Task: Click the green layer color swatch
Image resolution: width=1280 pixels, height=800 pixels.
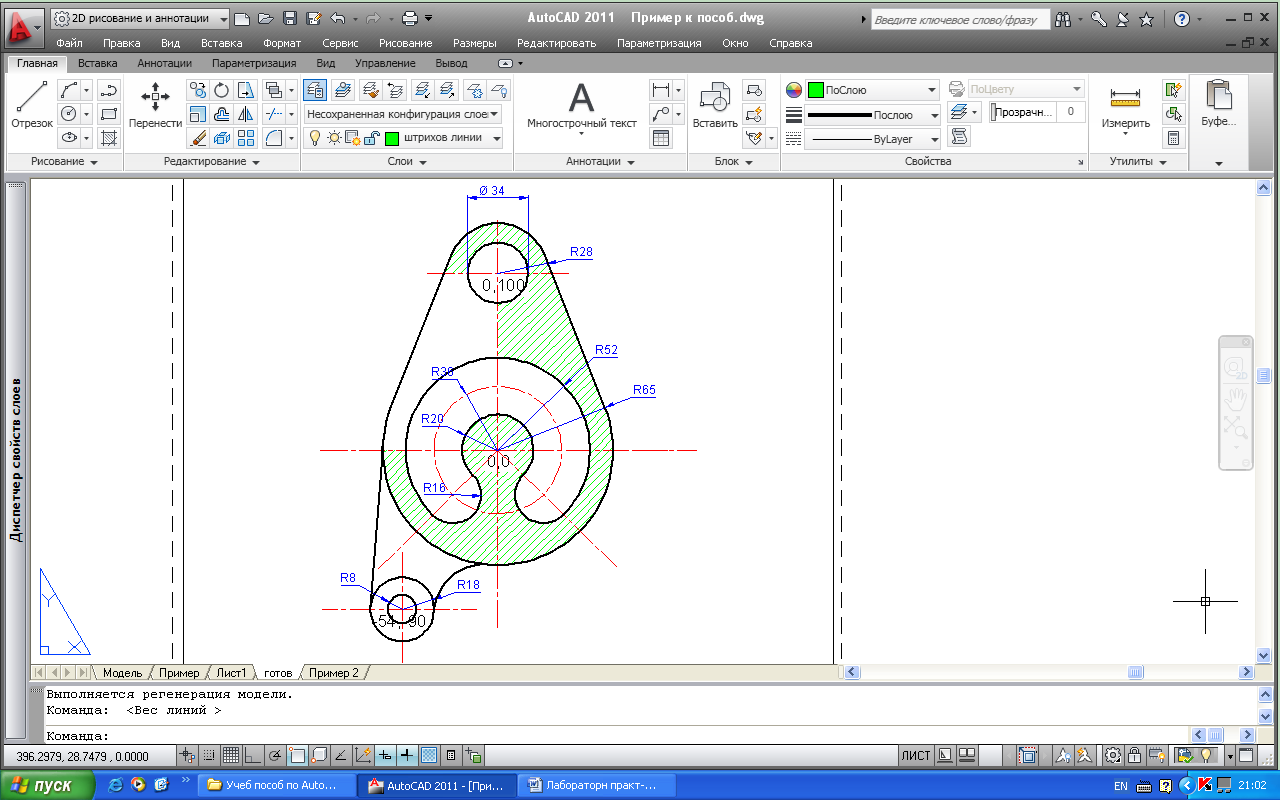Action: coord(392,139)
